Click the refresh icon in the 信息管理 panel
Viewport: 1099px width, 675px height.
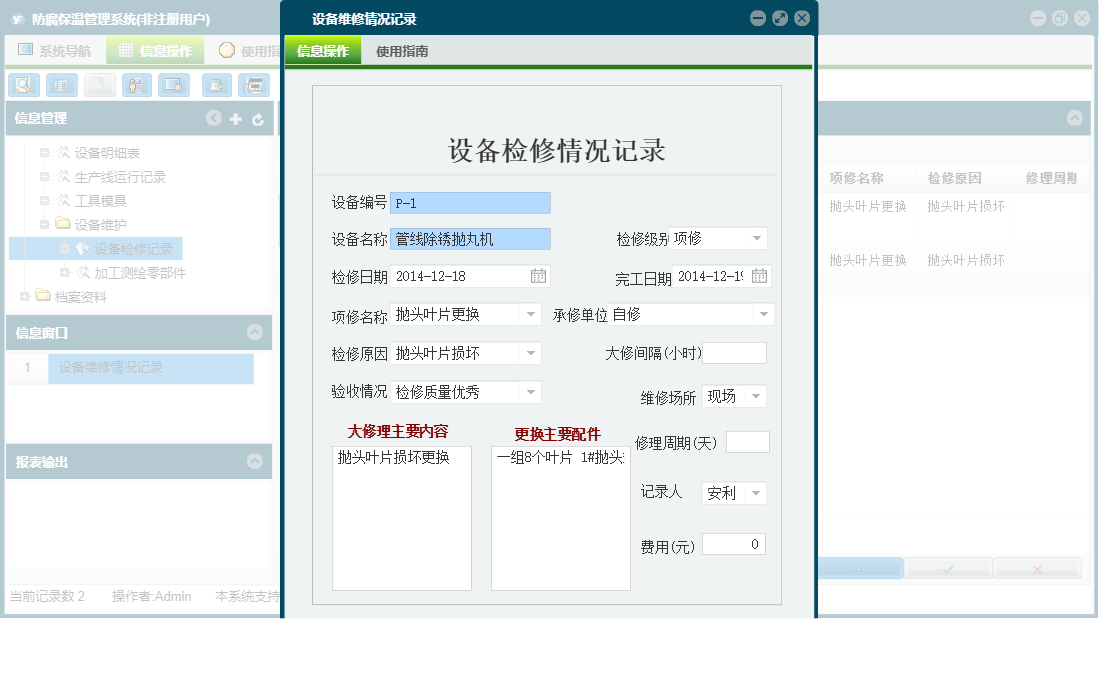(x=258, y=118)
